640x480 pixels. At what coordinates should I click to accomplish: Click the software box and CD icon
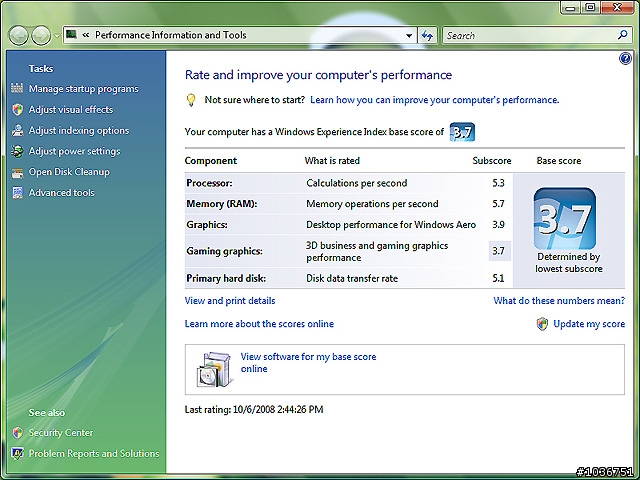coord(214,369)
